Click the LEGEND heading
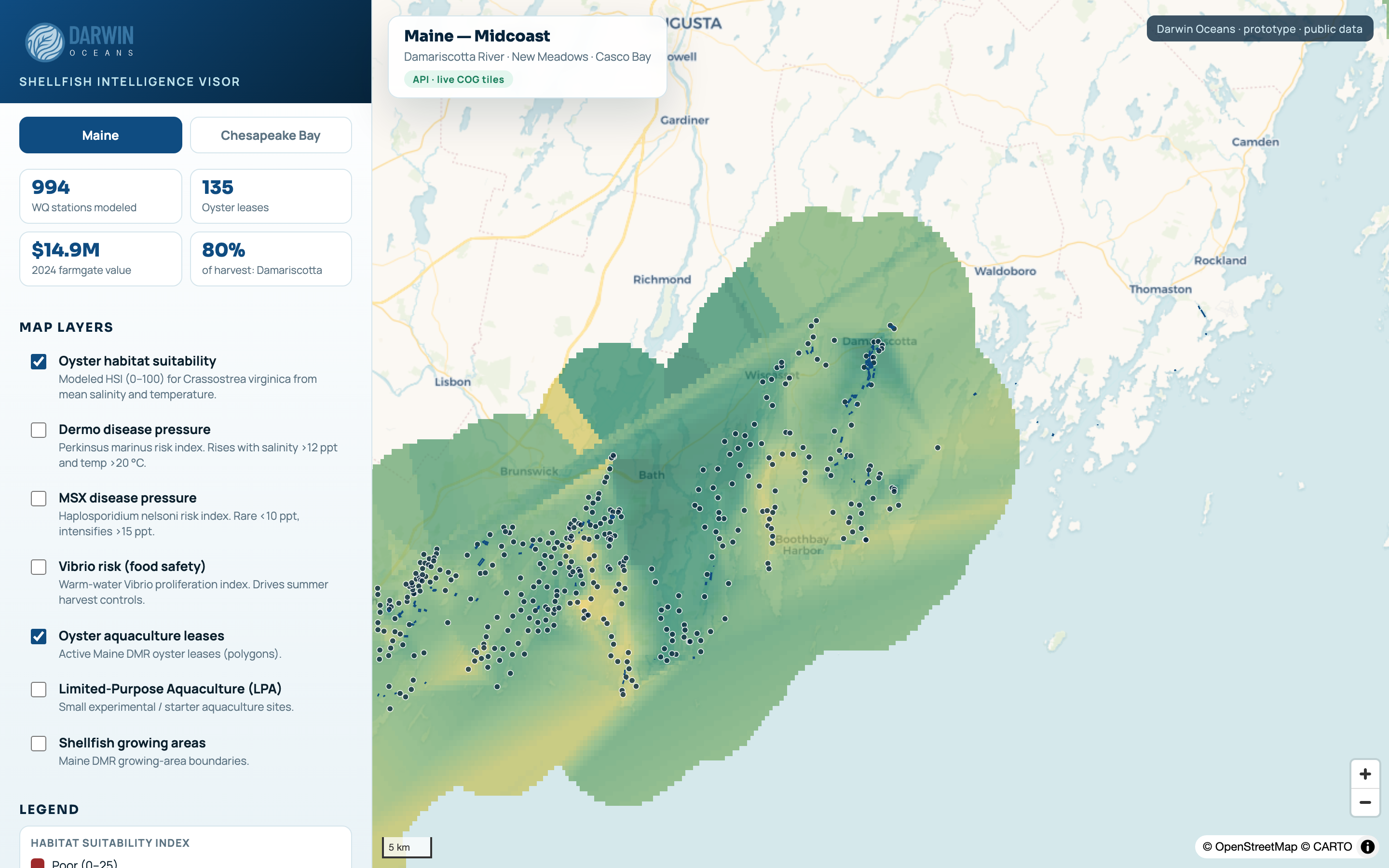The width and height of the screenshot is (1389, 868). [x=49, y=810]
